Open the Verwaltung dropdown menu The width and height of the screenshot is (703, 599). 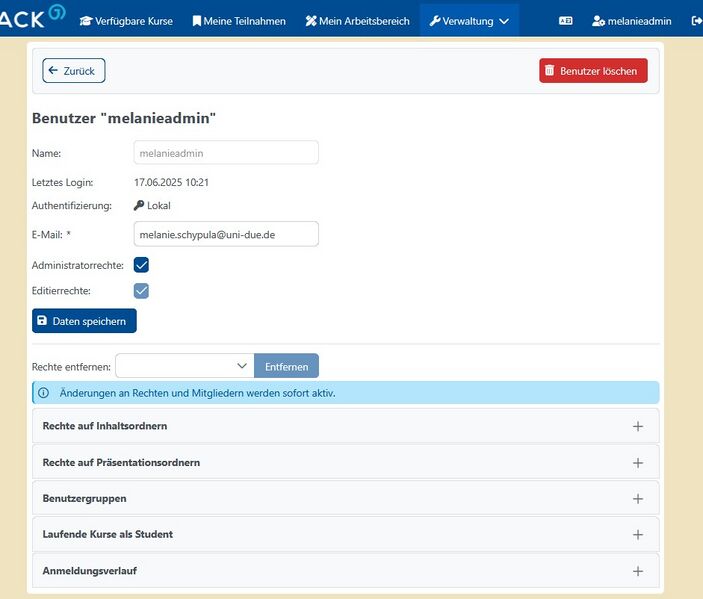pyautogui.click(x=469, y=21)
